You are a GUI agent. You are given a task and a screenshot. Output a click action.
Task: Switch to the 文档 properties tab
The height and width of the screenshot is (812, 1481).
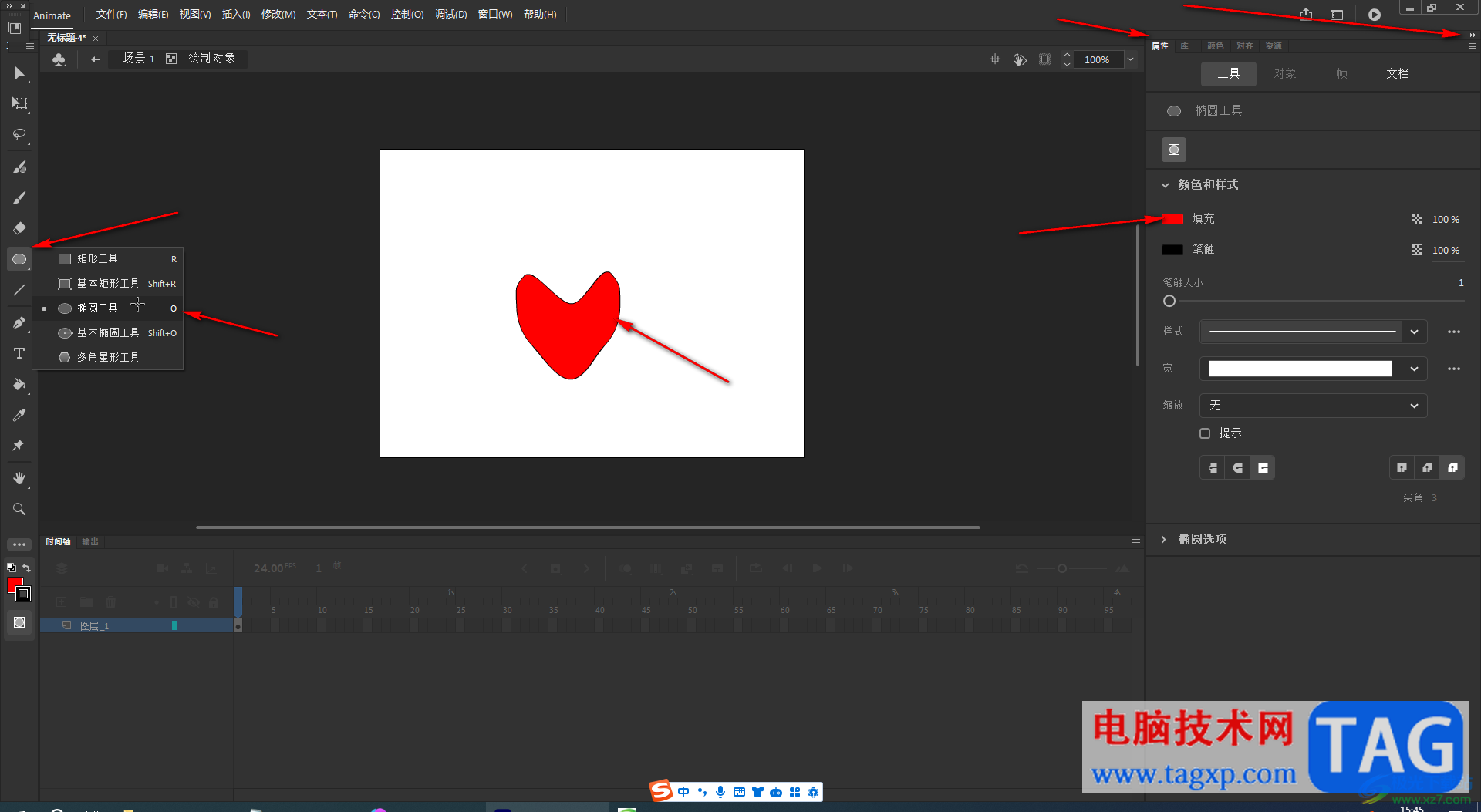1398,74
